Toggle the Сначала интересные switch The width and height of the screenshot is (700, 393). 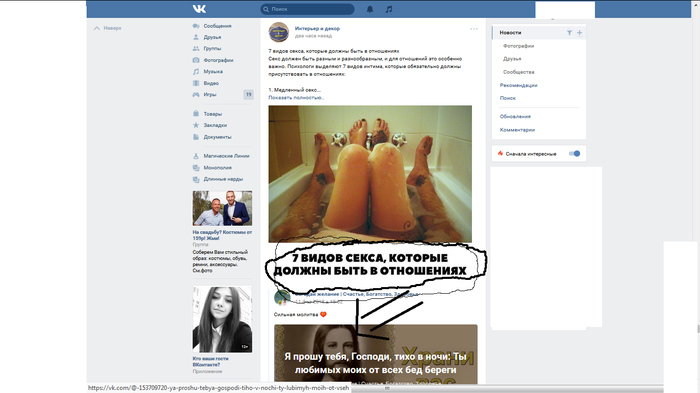tap(574, 154)
